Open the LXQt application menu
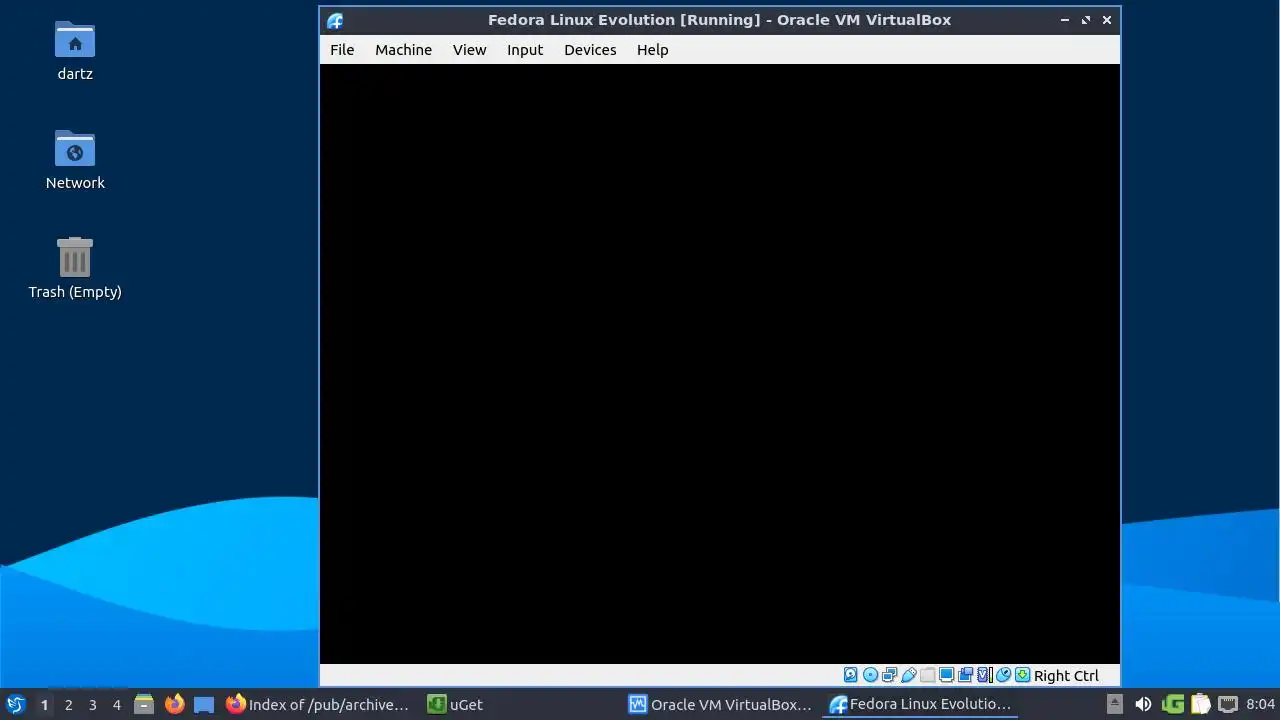 [x=15, y=704]
